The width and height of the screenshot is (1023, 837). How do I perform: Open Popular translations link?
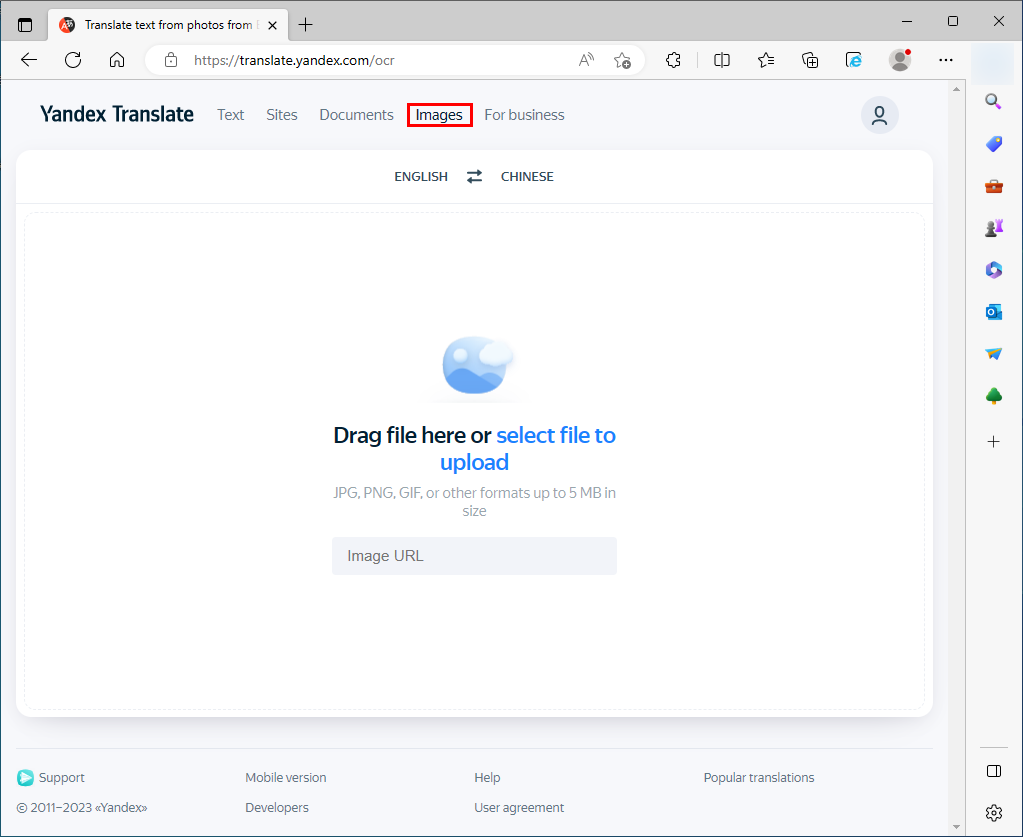759,778
